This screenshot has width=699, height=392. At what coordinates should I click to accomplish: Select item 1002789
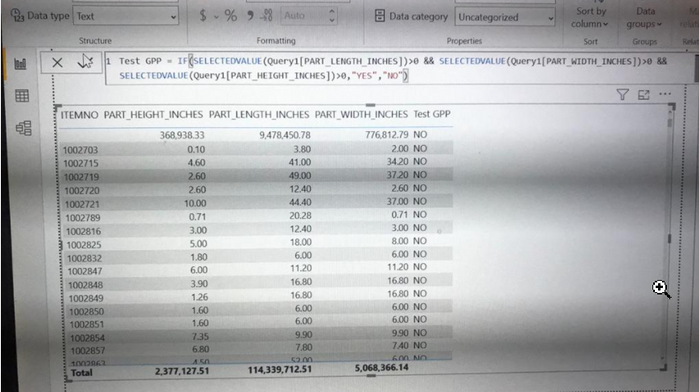[x=83, y=218]
